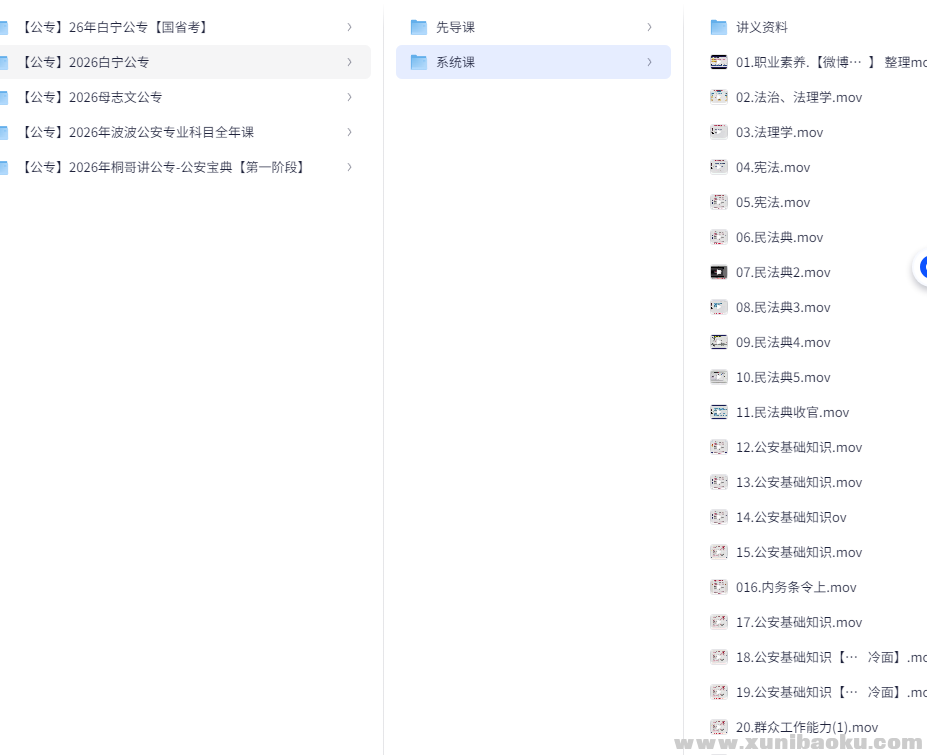Select the 13.公安基础知识.mov entry

(799, 482)
